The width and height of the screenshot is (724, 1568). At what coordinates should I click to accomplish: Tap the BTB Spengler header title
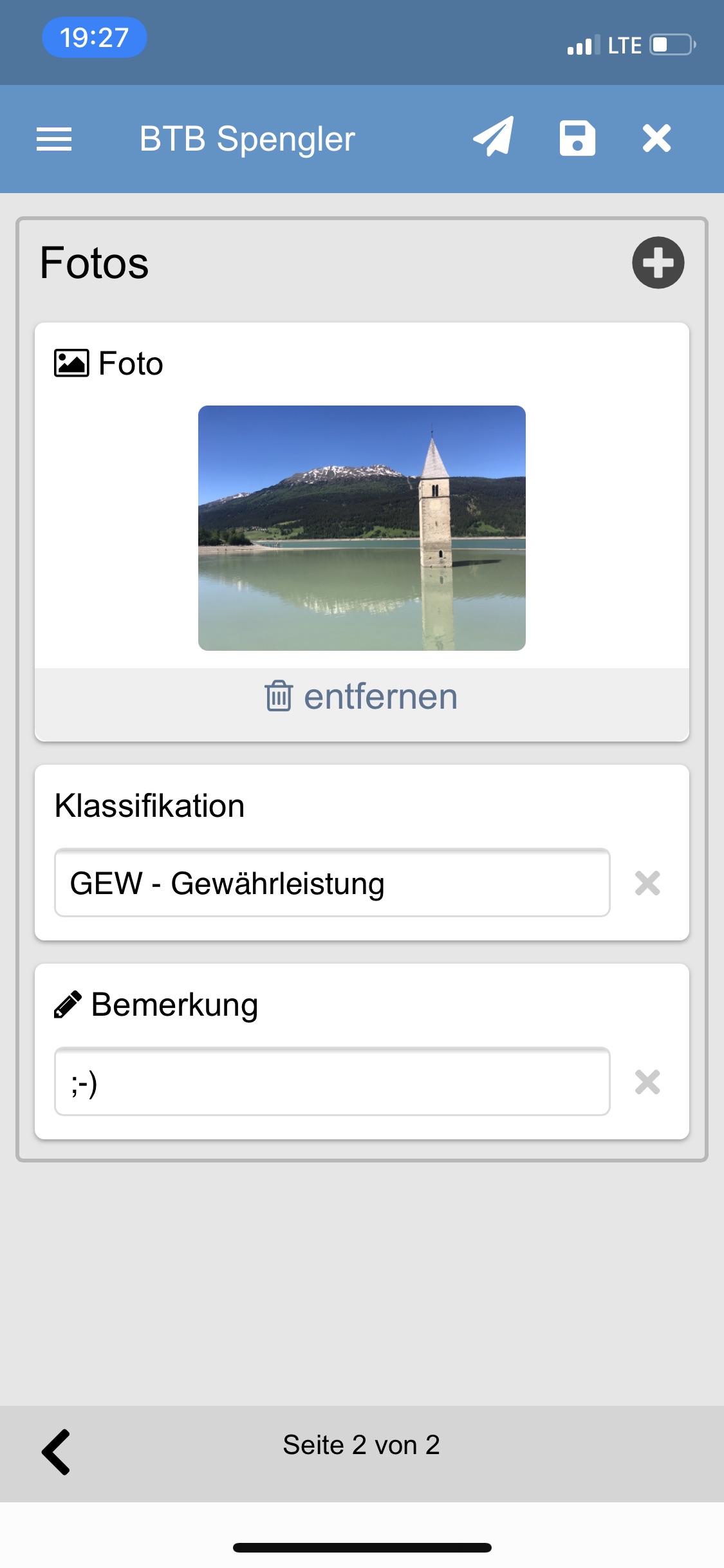[x=247, y=139]
